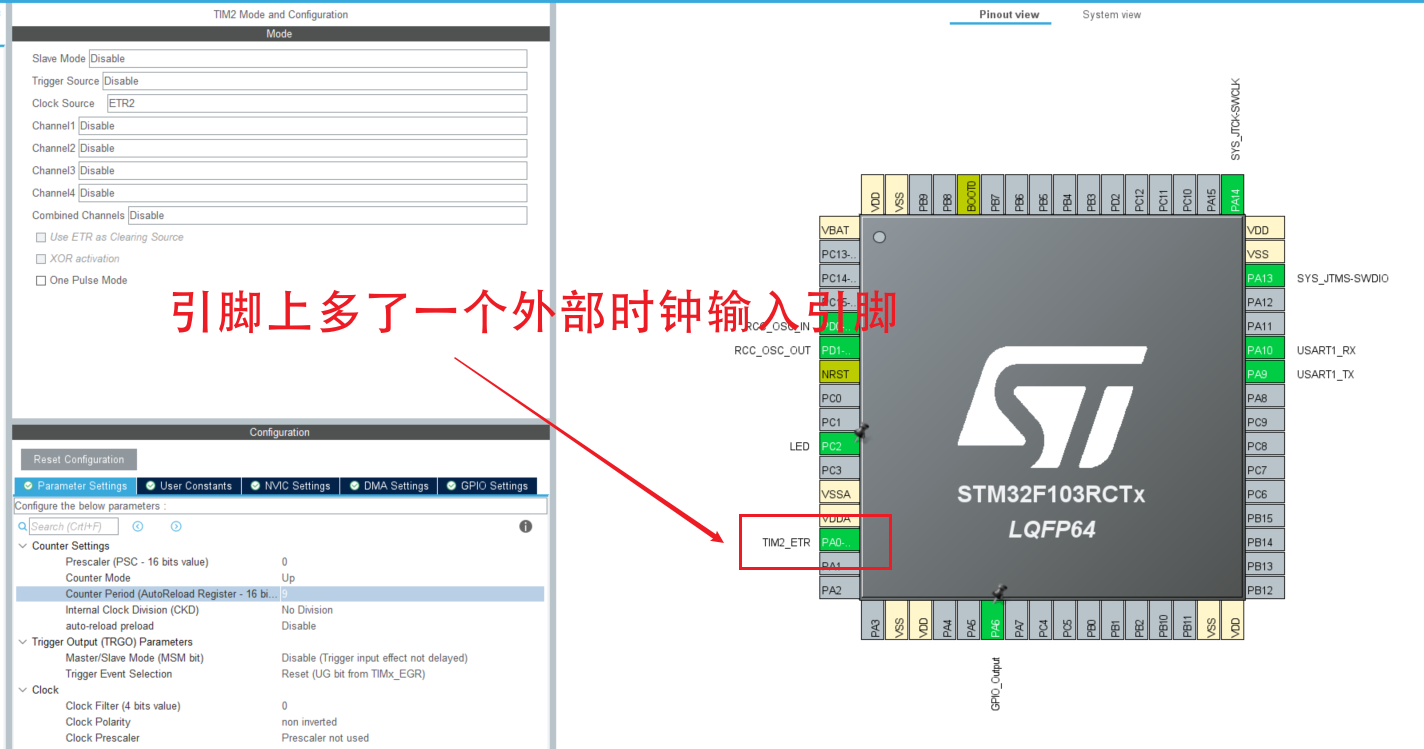Open the Trigger Source dropdown
This screenshot has height=749, width=1424.
pyautogui.click(x=315, y=81)
